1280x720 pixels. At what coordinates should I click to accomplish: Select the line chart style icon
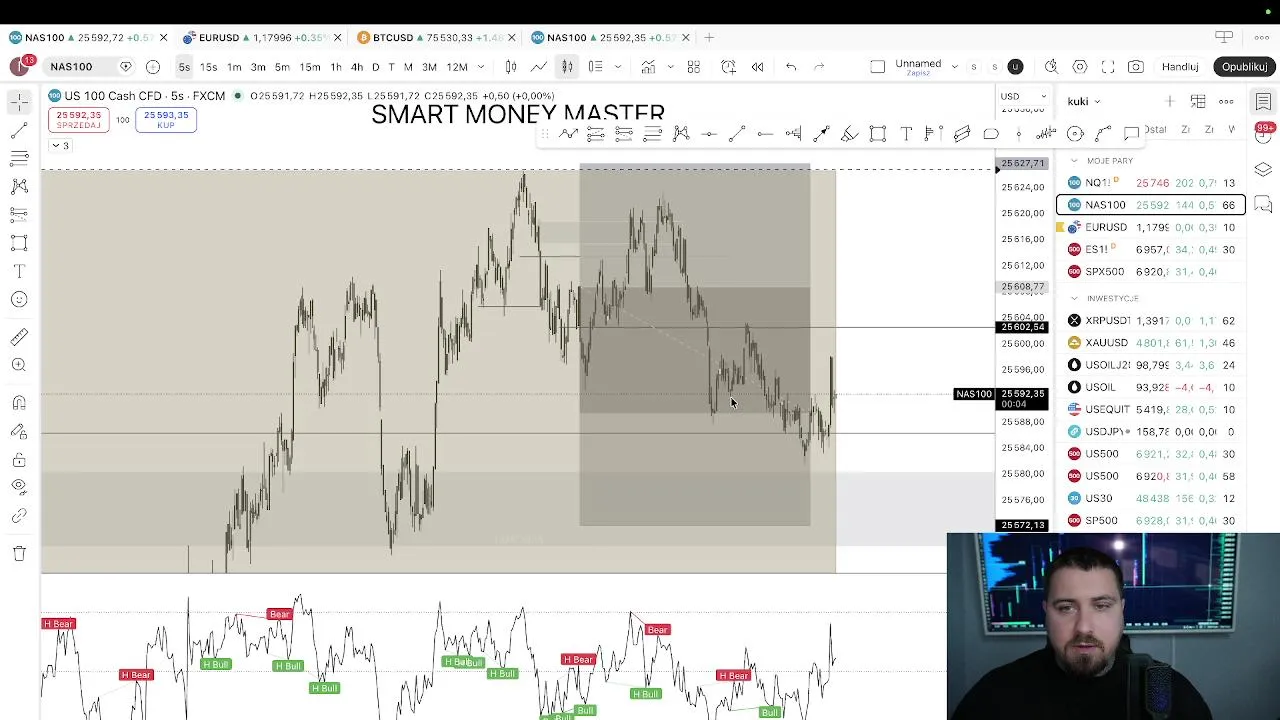(x=539, y=67)
